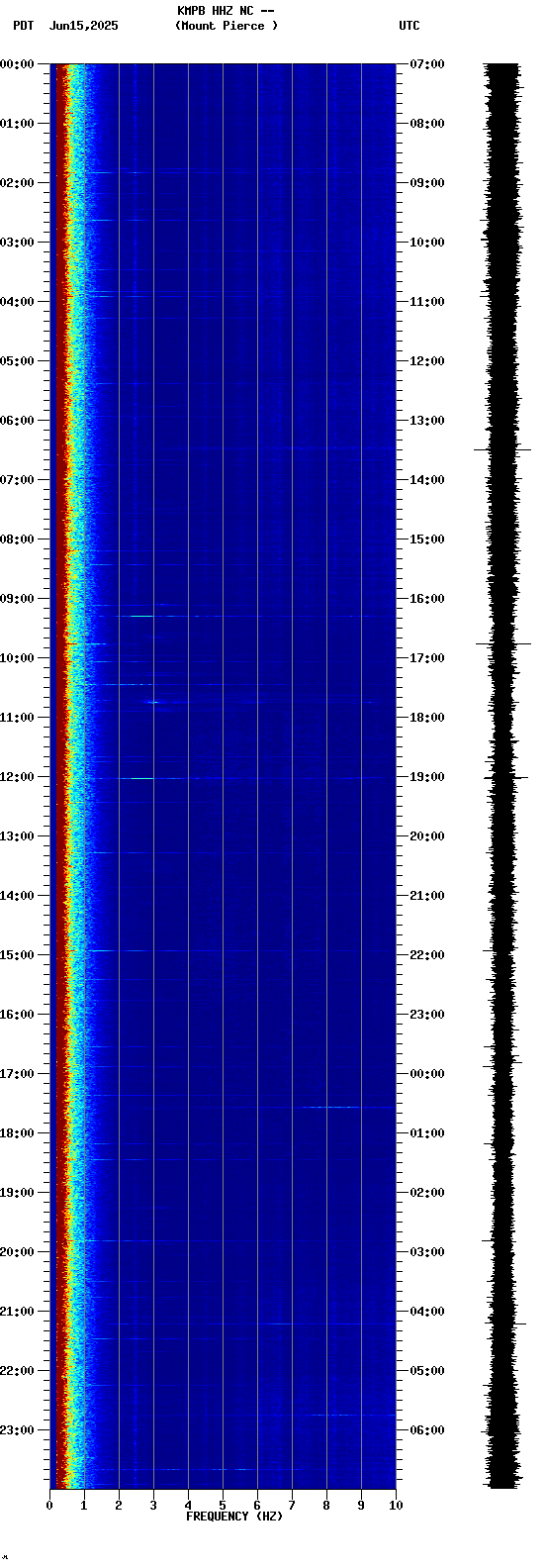The image size is (546, 1568).
Task: Click the '07:00' UTC time label on right
Action: pos(427,64)
